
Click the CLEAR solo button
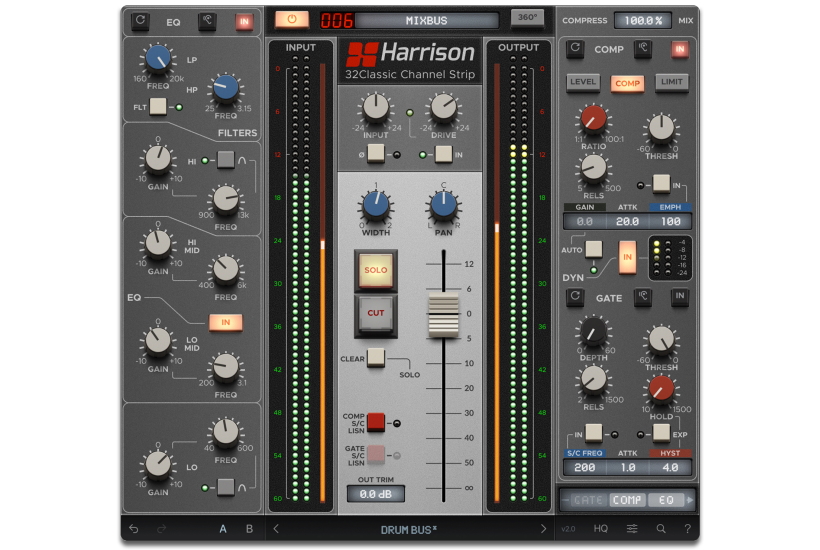coord(375,358)
